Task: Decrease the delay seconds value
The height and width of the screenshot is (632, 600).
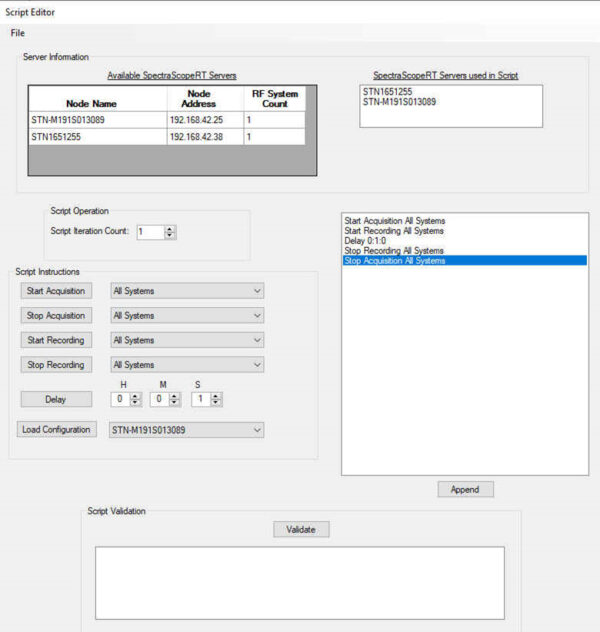Action: 216,403
